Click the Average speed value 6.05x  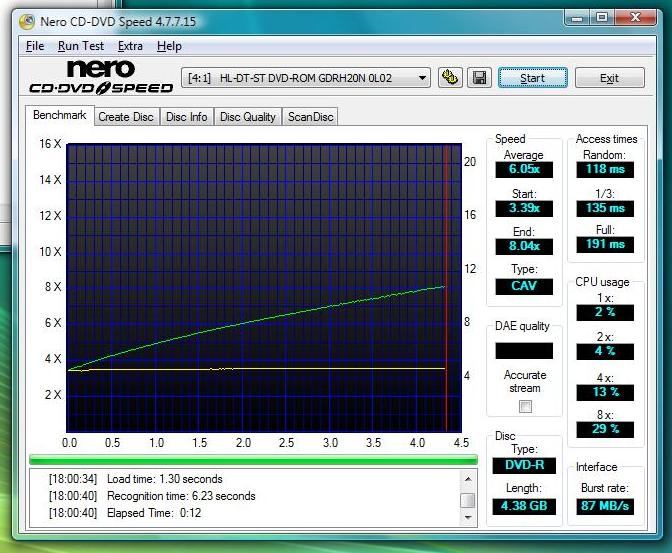coord(524,169)
